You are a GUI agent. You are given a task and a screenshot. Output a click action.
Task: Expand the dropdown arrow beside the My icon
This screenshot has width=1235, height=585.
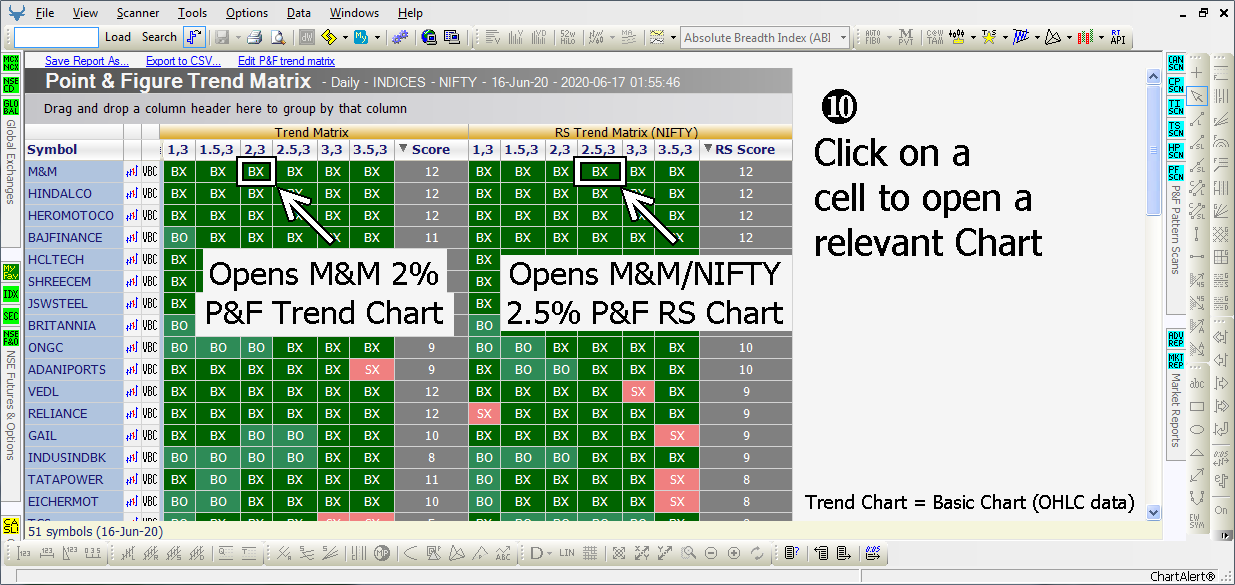coord(376,37)
